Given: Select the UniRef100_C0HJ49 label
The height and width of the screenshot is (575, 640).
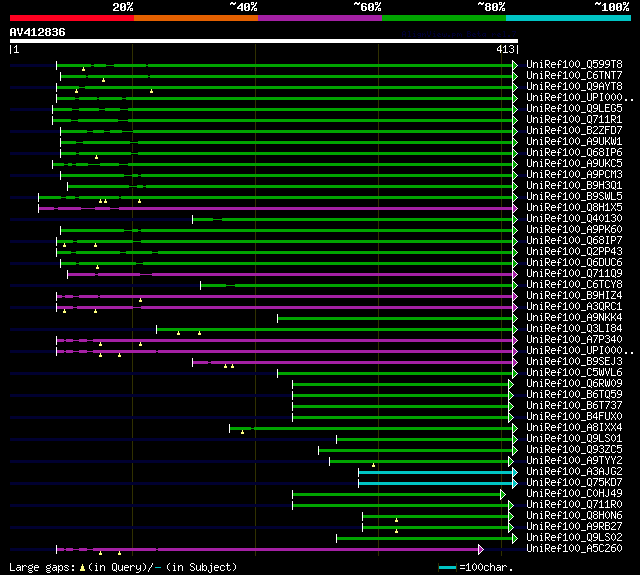Looking at the screenshot, I should (574, 494).
